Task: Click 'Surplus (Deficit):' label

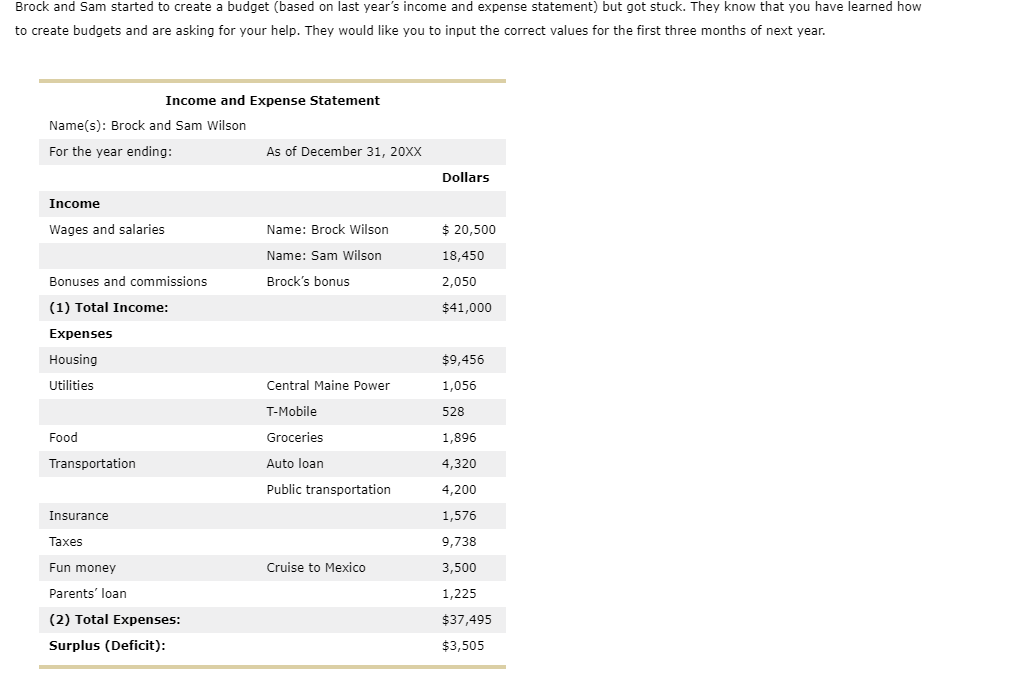Action: [x=107, y=646]
